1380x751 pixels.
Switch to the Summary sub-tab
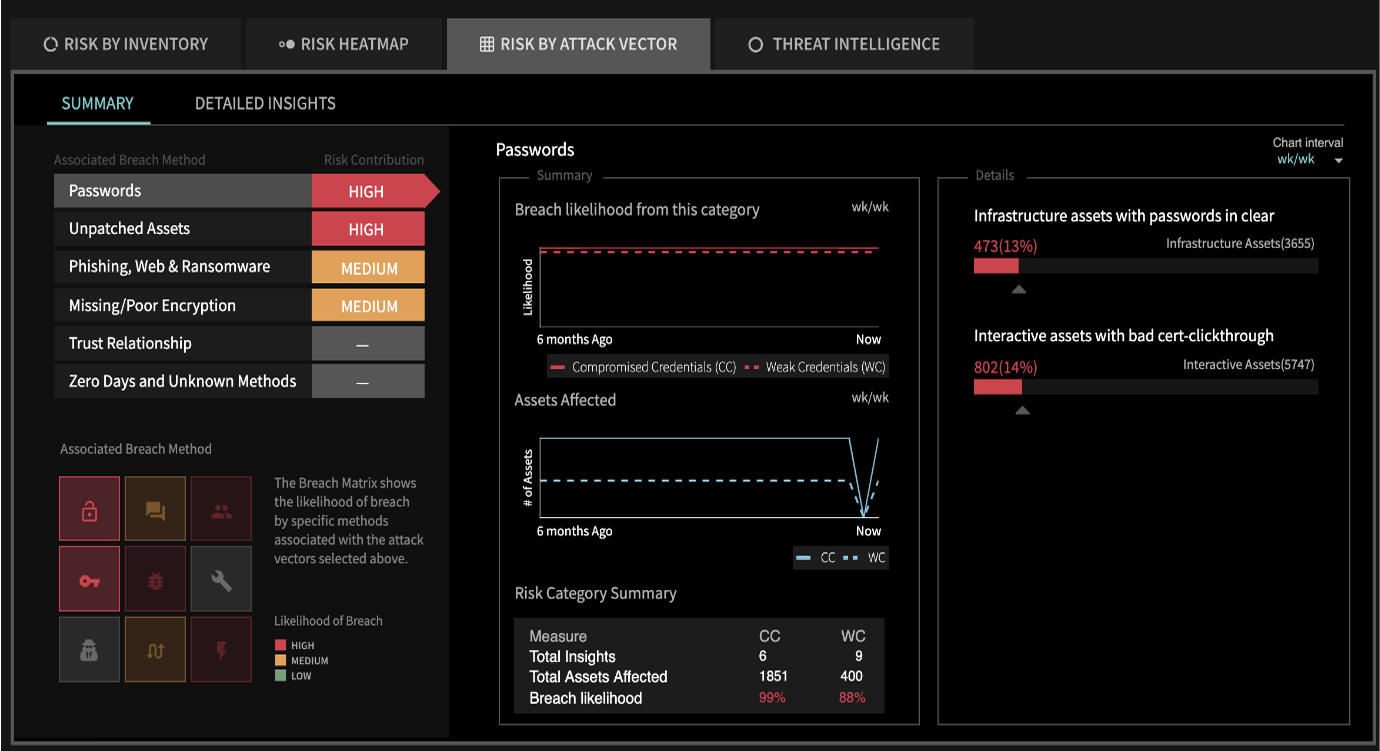(98, 103)
